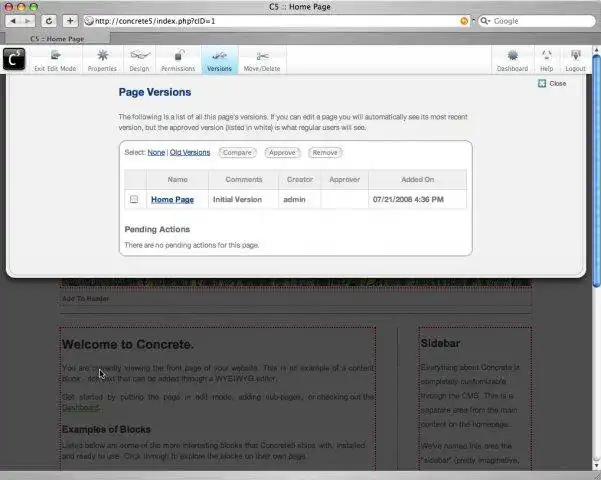The image size is (601, 480).
Task: Close the Page Versions panel
Action: tap(552, 83)
